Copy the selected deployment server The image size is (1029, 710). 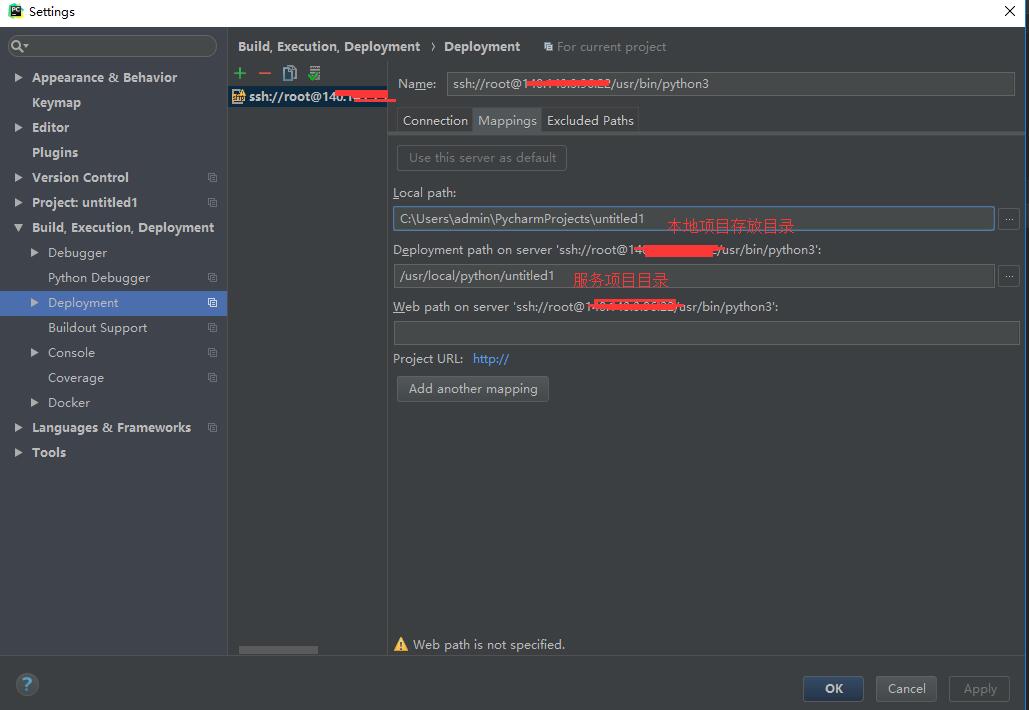(x=289, y=73)
